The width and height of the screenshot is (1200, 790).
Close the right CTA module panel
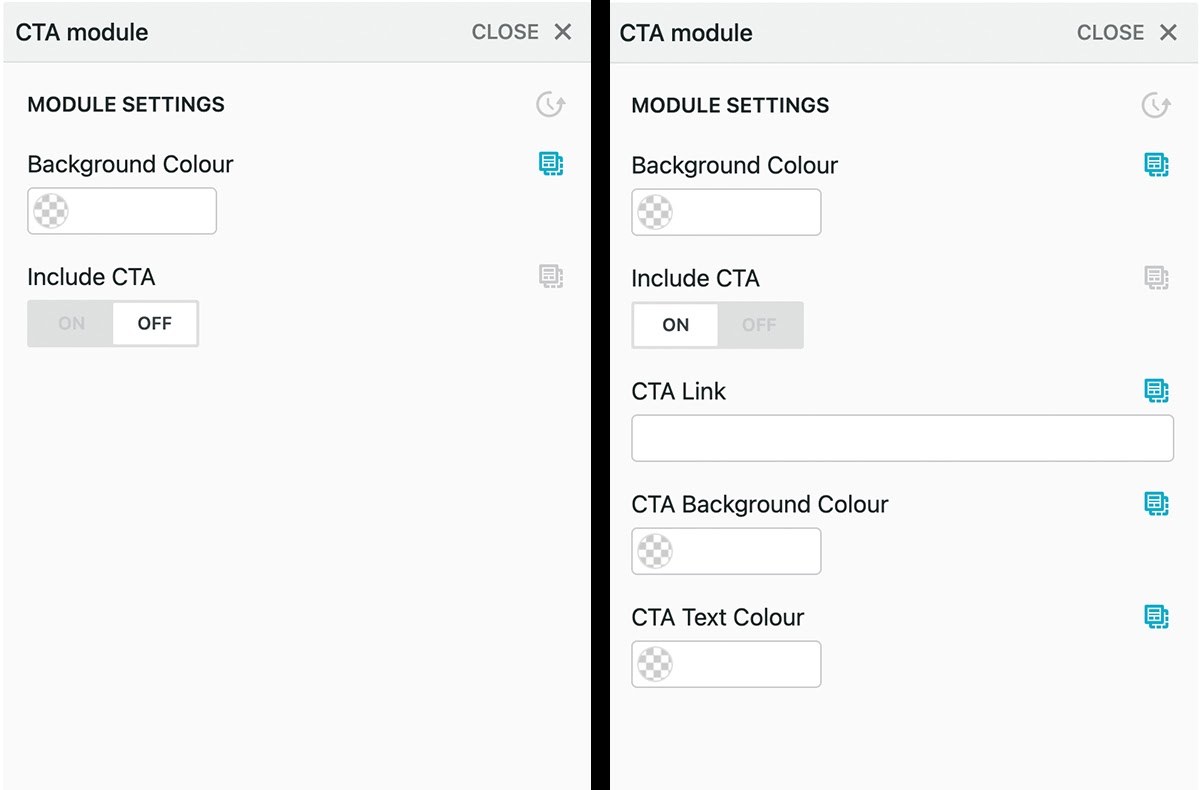[x=1127, y=33]
